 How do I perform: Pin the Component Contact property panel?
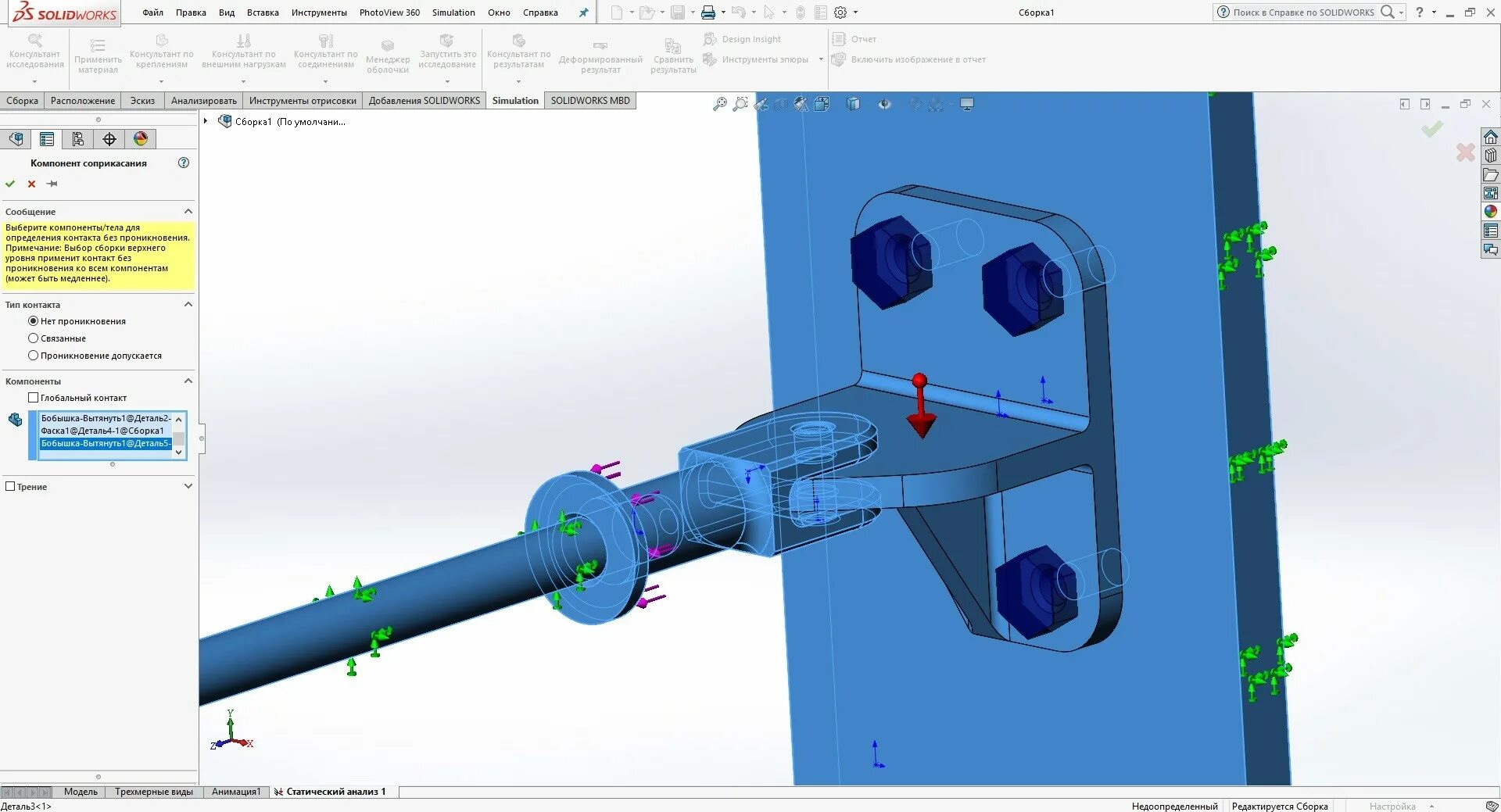tap(52, 184)
